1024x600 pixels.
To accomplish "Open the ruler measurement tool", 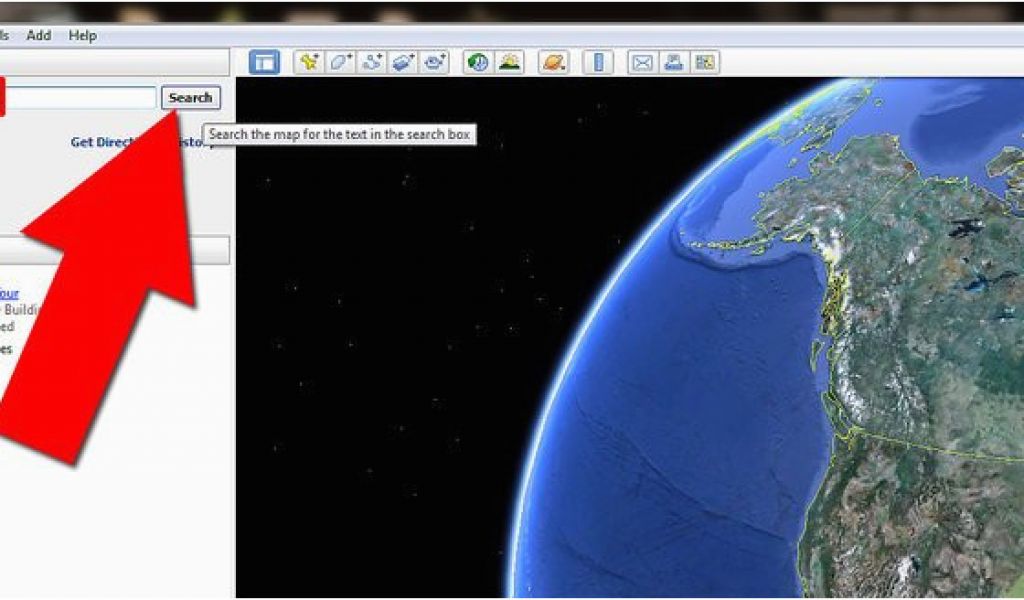I will [598, 63].
